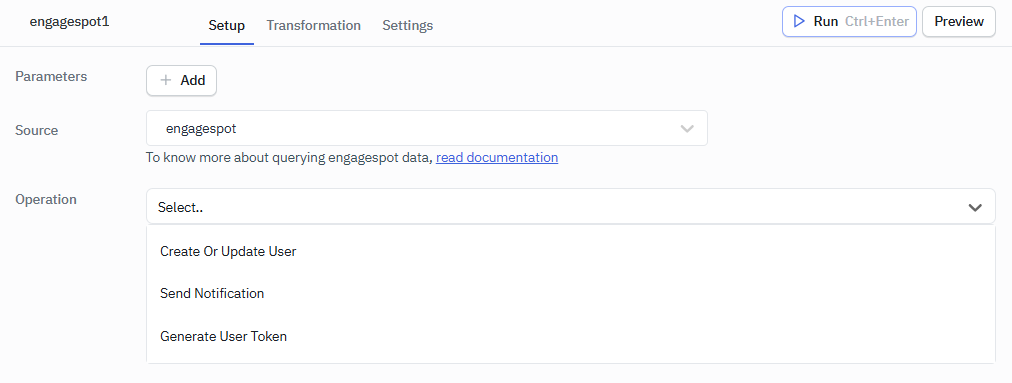
Task: Choose Generate User Token operation
Action: point(571,336)
